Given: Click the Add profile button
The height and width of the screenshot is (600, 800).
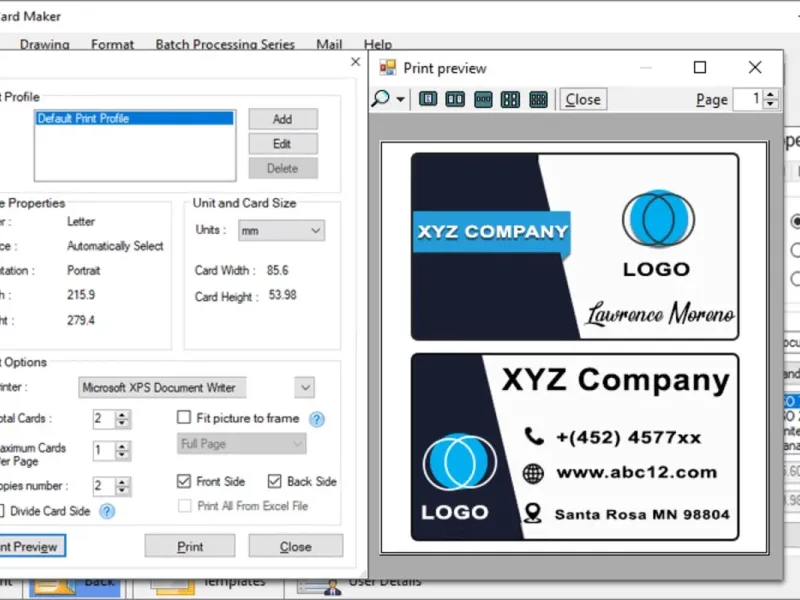Looking at the screenshot, I should coord(283,119).
